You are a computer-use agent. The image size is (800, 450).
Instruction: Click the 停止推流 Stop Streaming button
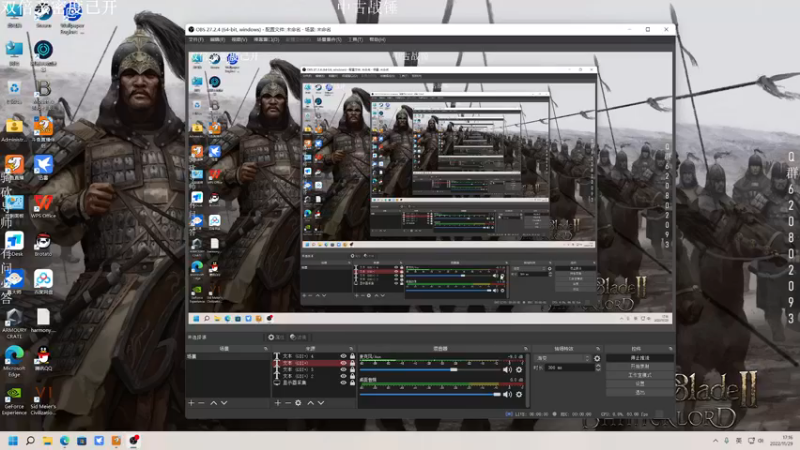click(x=639, y=358)
